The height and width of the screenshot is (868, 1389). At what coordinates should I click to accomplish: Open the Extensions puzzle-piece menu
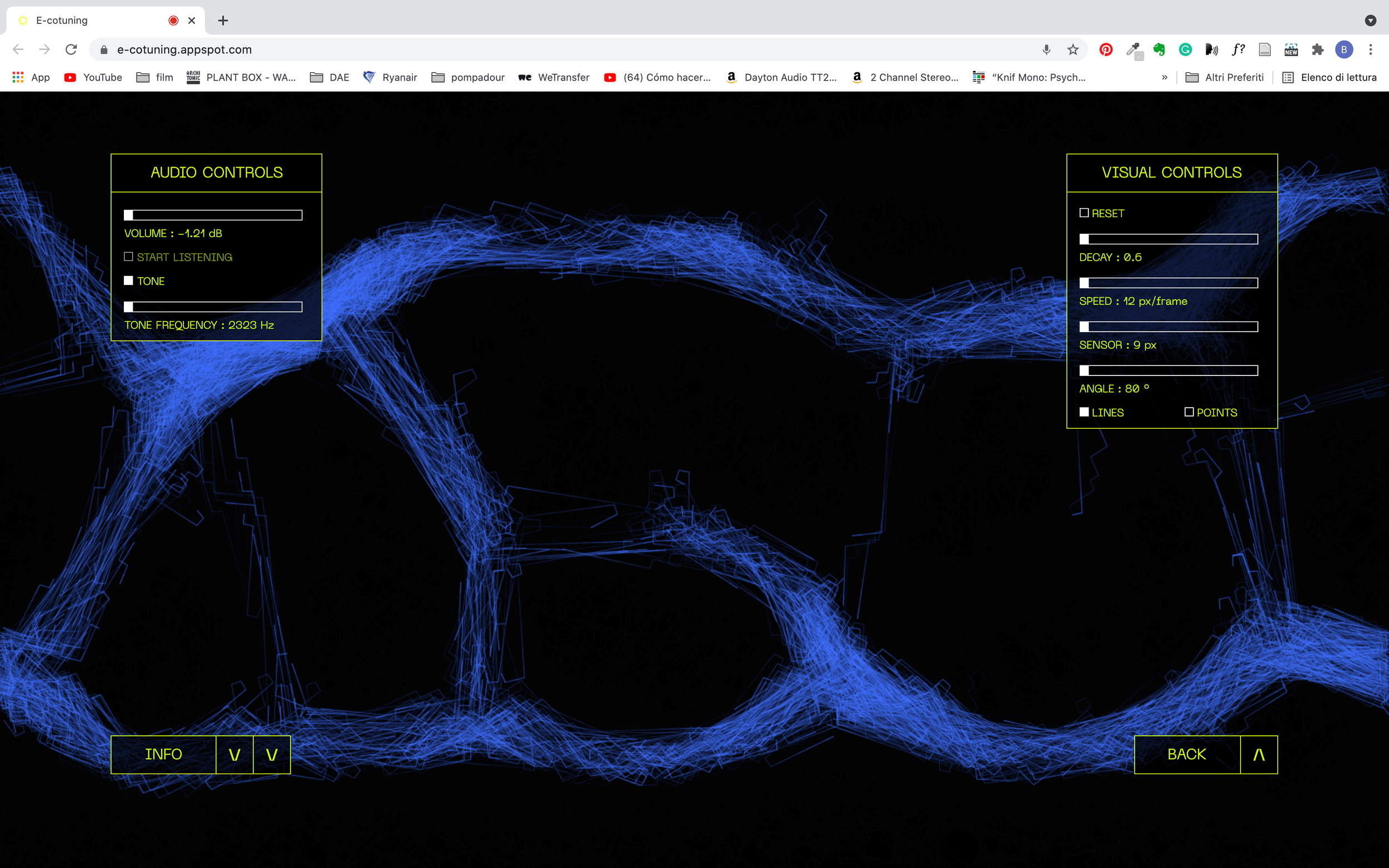point(1317,50)
